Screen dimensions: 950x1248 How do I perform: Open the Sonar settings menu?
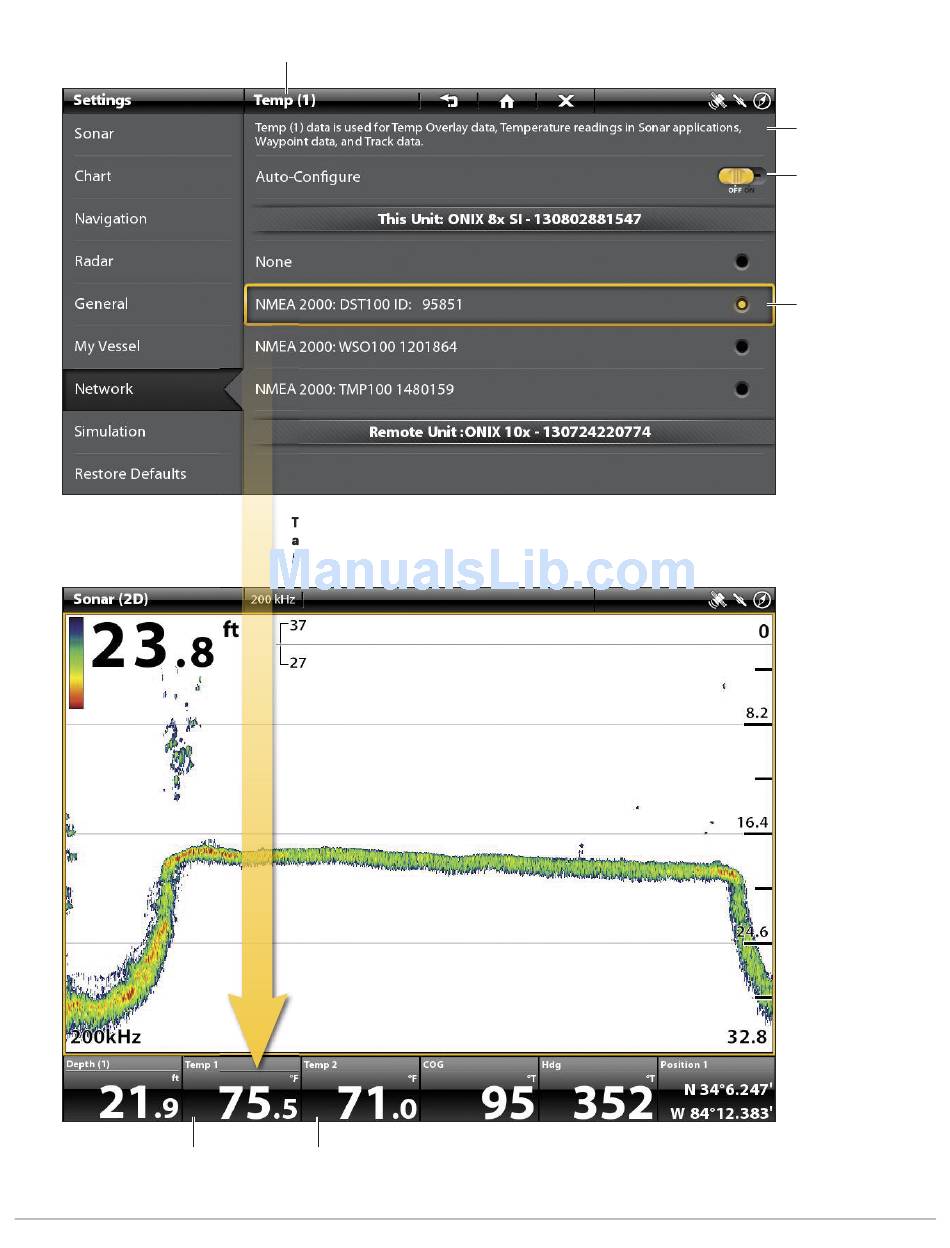153,134
